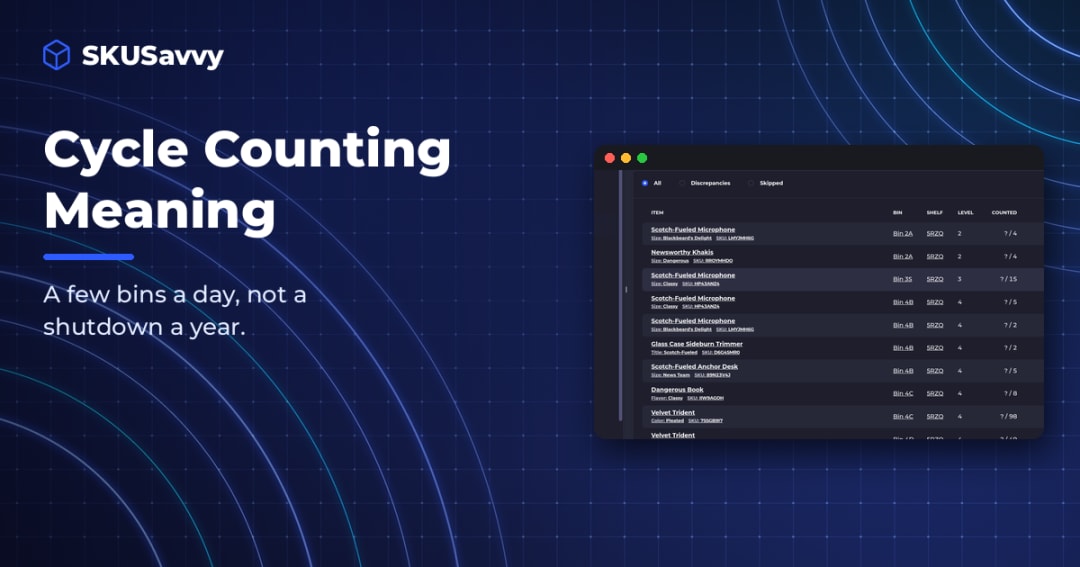Sort by the COUNTED column header
This screenshot has width=1080, height=567.
(x=1004, y=213)
